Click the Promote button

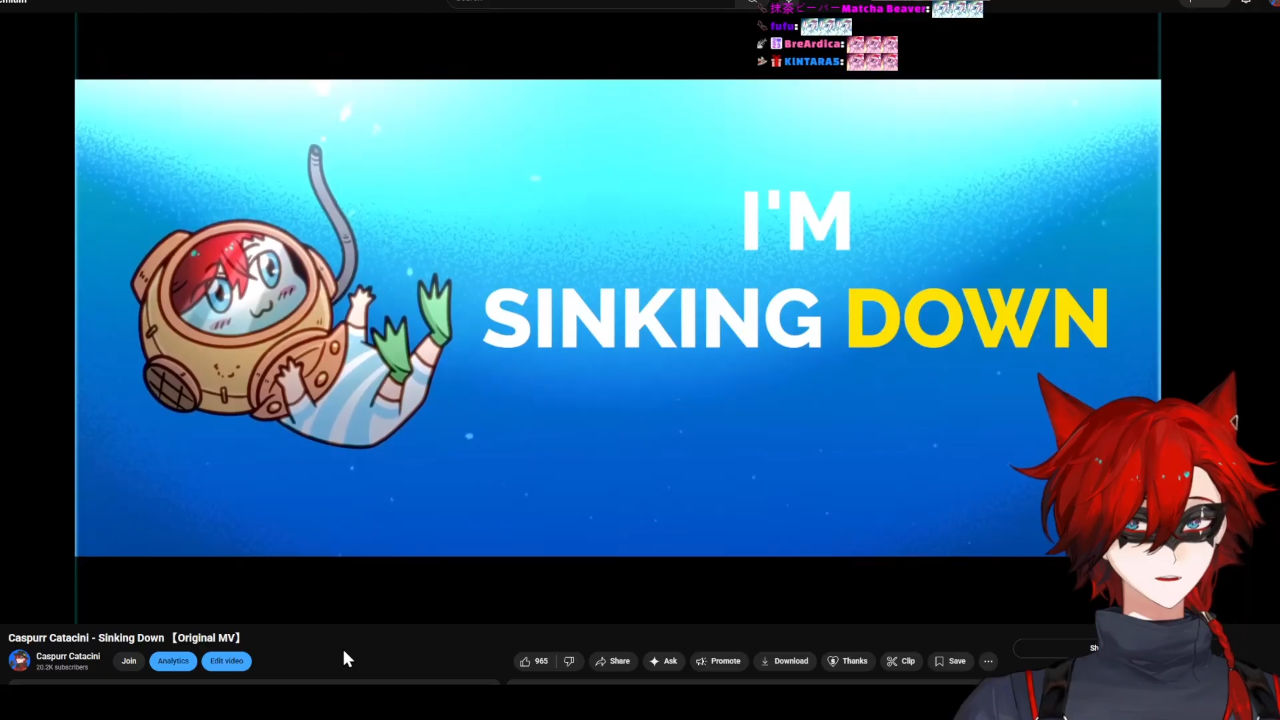click(718, 661)
